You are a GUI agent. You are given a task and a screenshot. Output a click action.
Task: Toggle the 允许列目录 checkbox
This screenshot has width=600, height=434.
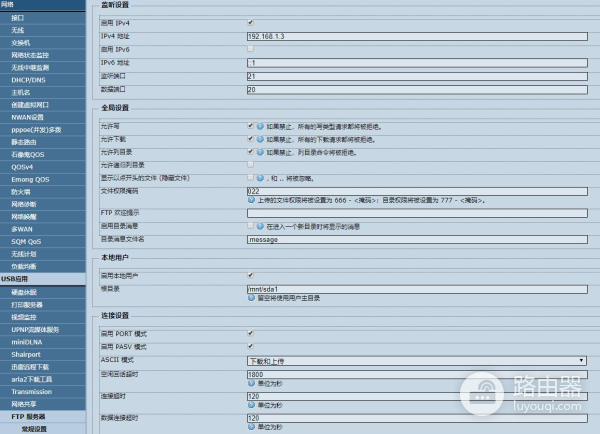[250, 152]
